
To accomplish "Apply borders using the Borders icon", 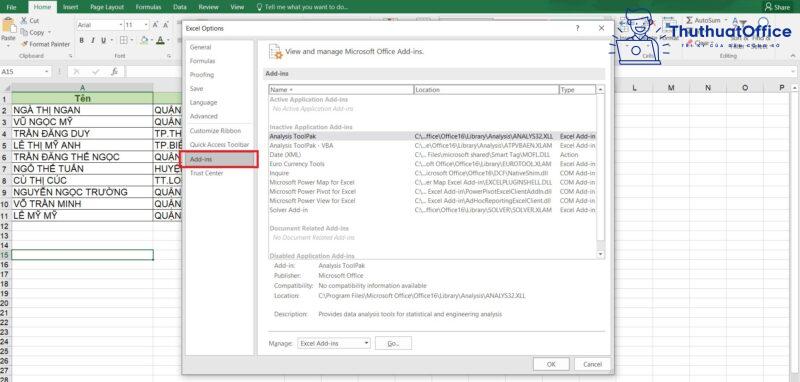I will 123,40.
